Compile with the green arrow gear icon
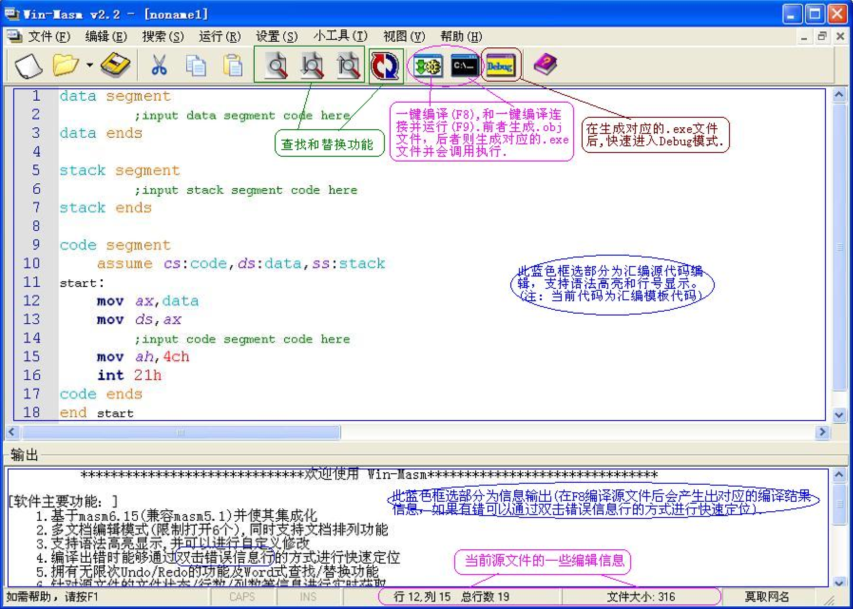The height and width of the screenshot is (609, 853). pyautogui.click(x=428, y=66)
